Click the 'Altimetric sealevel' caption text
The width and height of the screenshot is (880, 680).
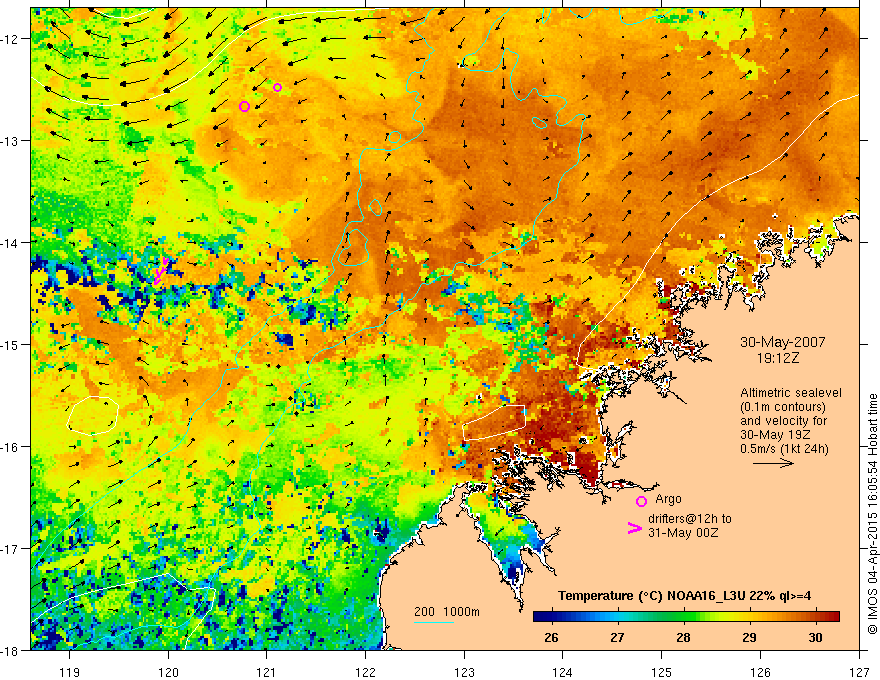coord(791,393)
